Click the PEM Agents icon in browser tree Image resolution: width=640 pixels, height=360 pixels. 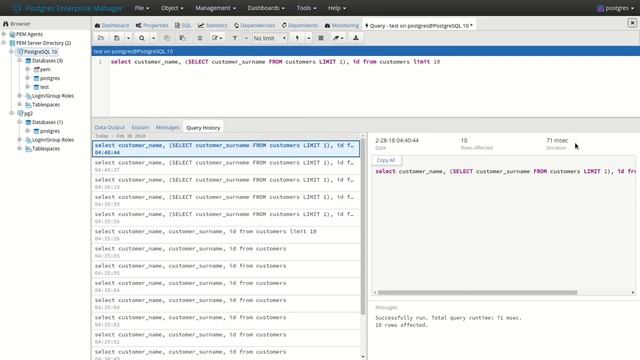[12, 34]
